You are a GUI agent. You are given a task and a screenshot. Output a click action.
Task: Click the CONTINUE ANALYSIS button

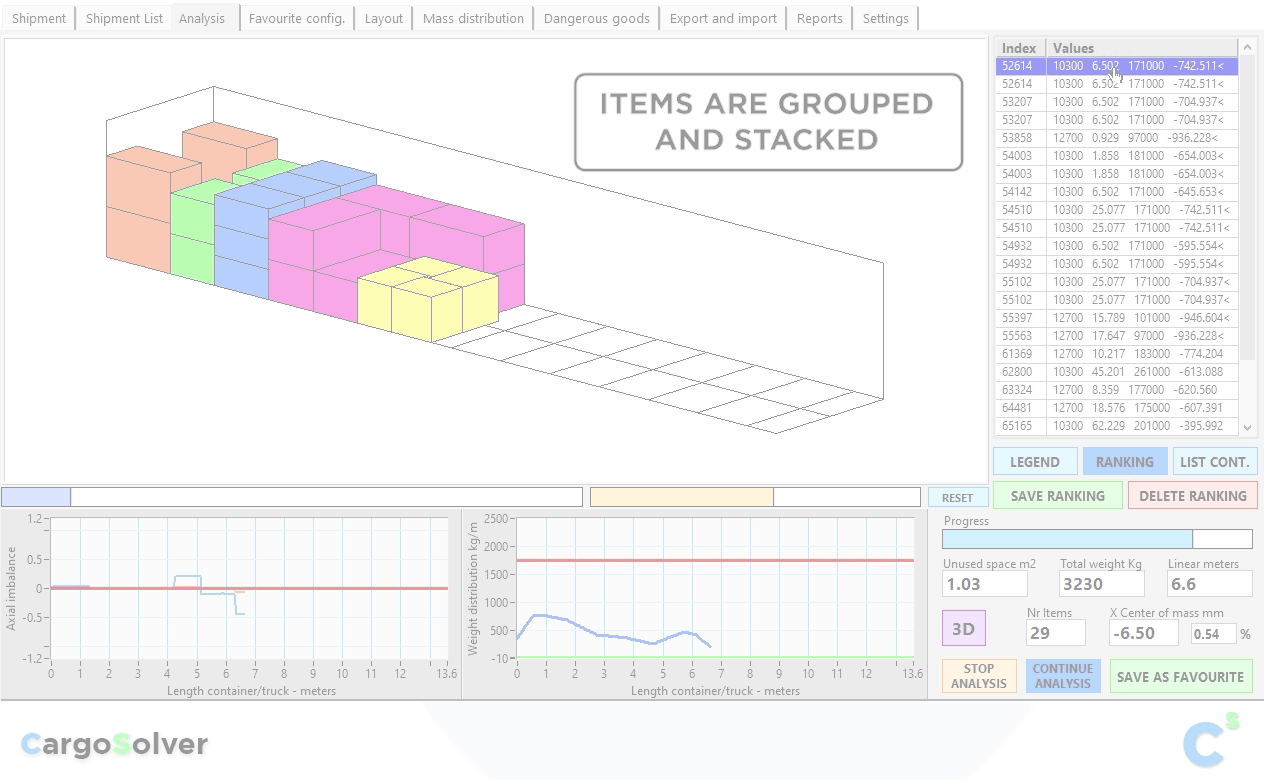(1062, 677)
